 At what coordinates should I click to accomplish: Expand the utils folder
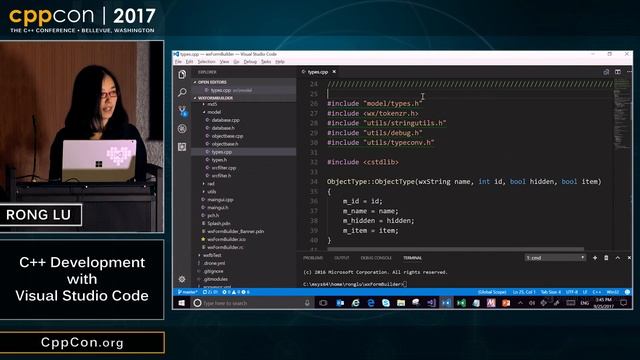[211, 191]
